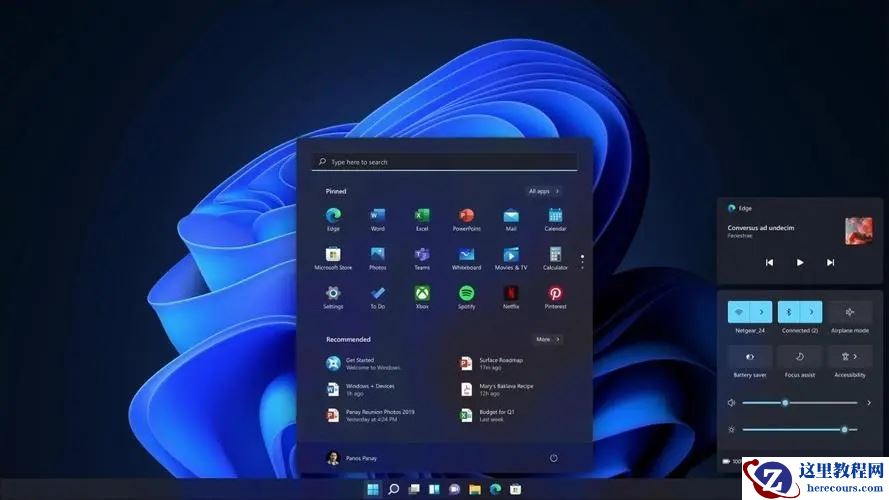Launch PowerPoint from pinned apps
The width and height of the screenshot is (889, 500).
[467, 219]
